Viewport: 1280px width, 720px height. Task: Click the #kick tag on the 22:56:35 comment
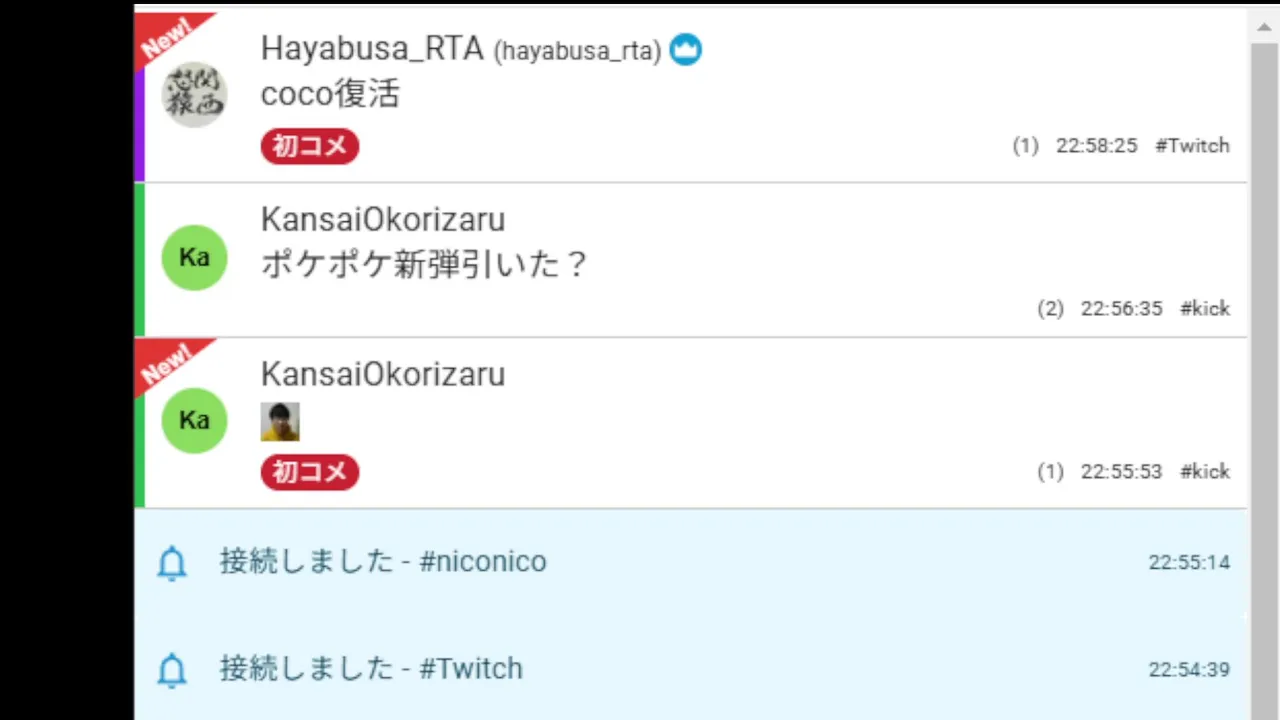pyautogui.click(x=1205, y=308)
